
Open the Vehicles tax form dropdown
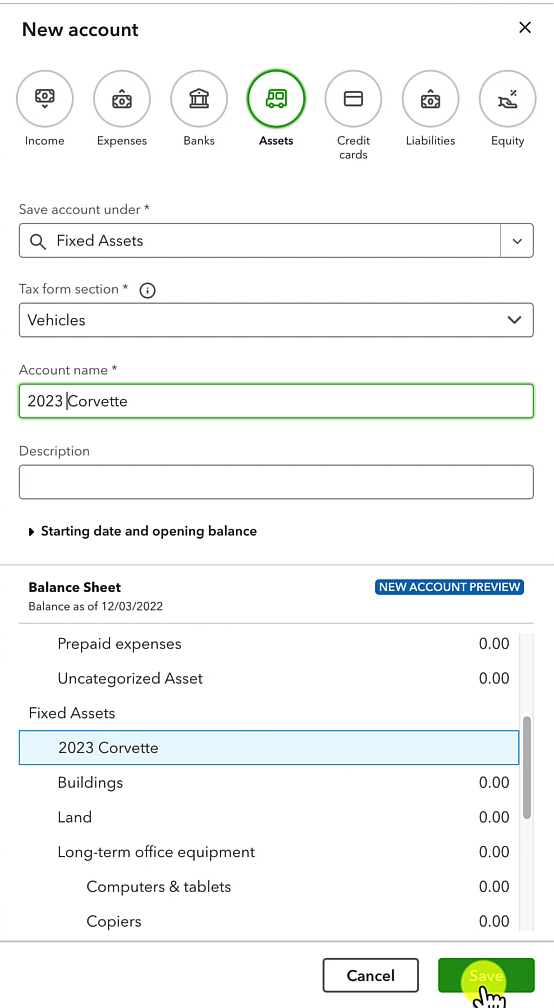coord(276,320)
